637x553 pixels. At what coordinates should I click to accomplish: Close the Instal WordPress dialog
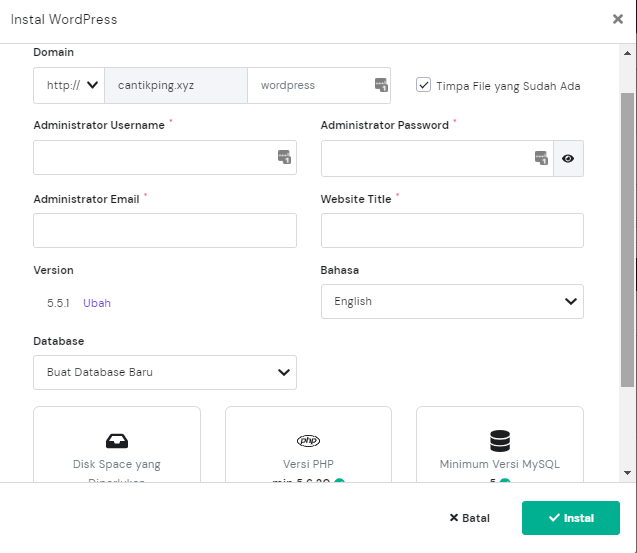[x=618, y=19]
